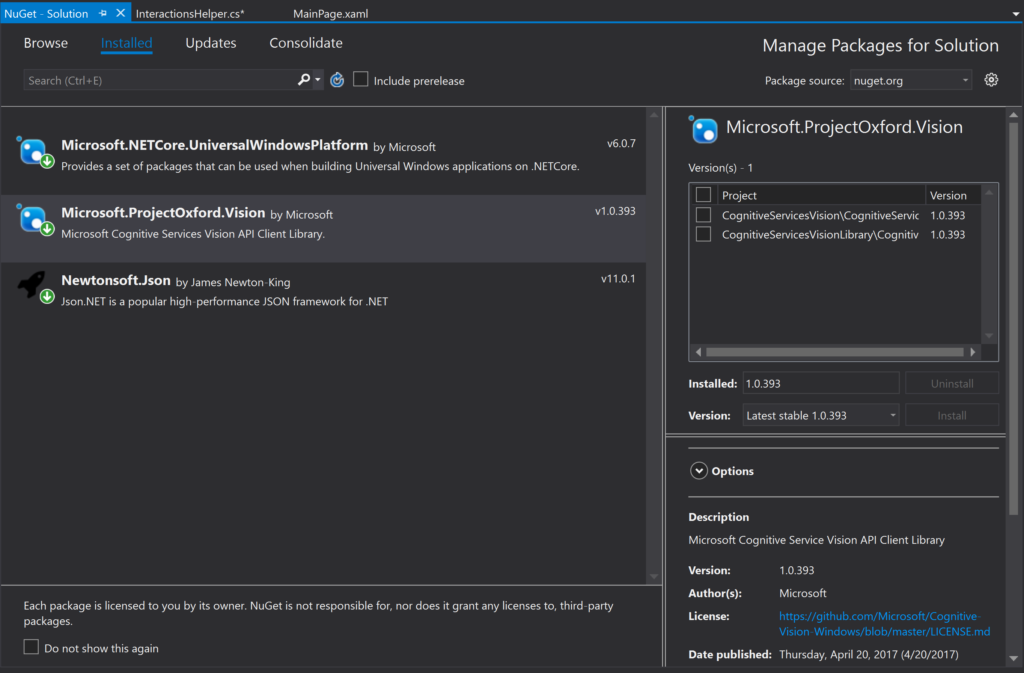1024x673 pixels.
Task: Click details pane scroll up arrow
Action: coord(1014,115)
